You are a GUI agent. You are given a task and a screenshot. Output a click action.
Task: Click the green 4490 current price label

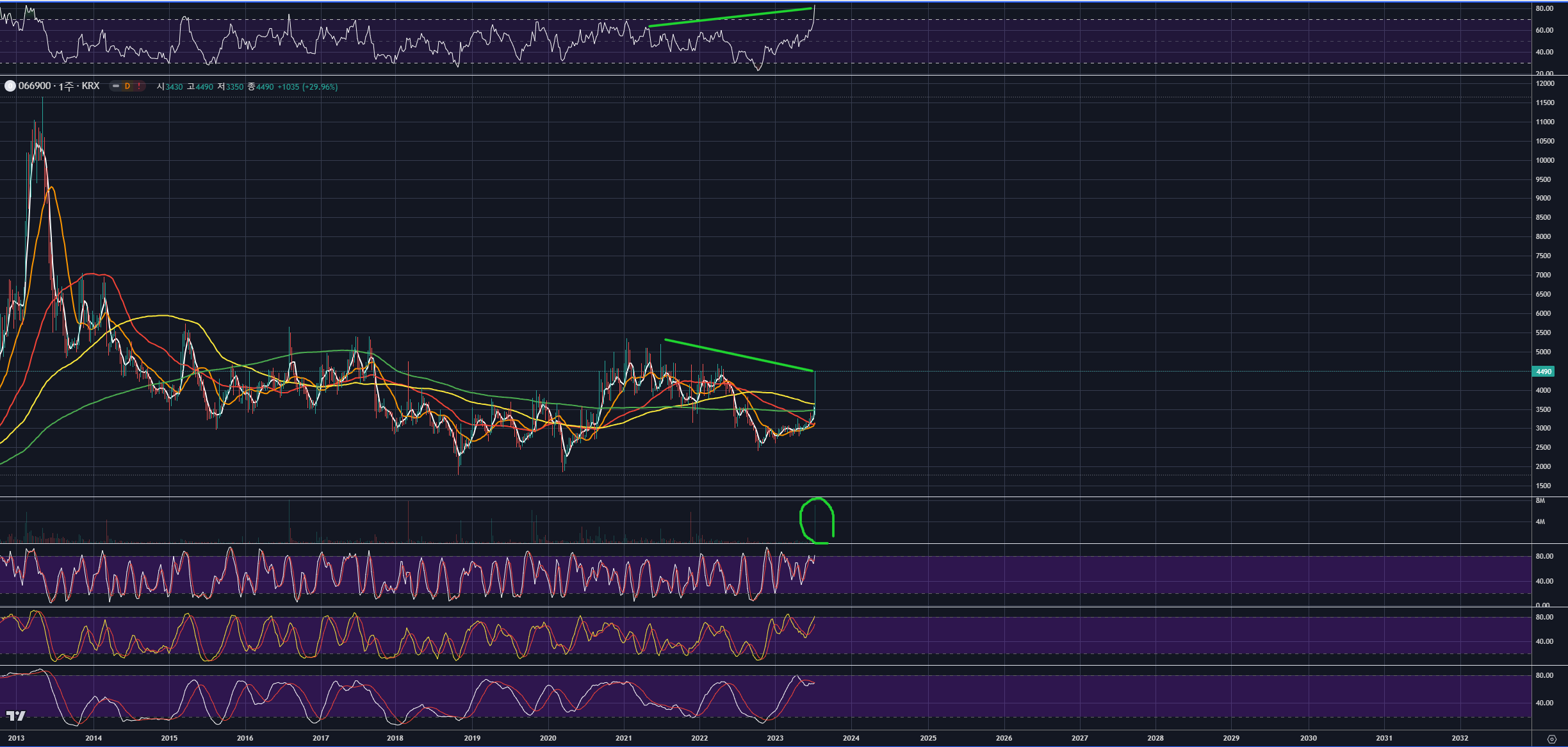pos(1544,372)
